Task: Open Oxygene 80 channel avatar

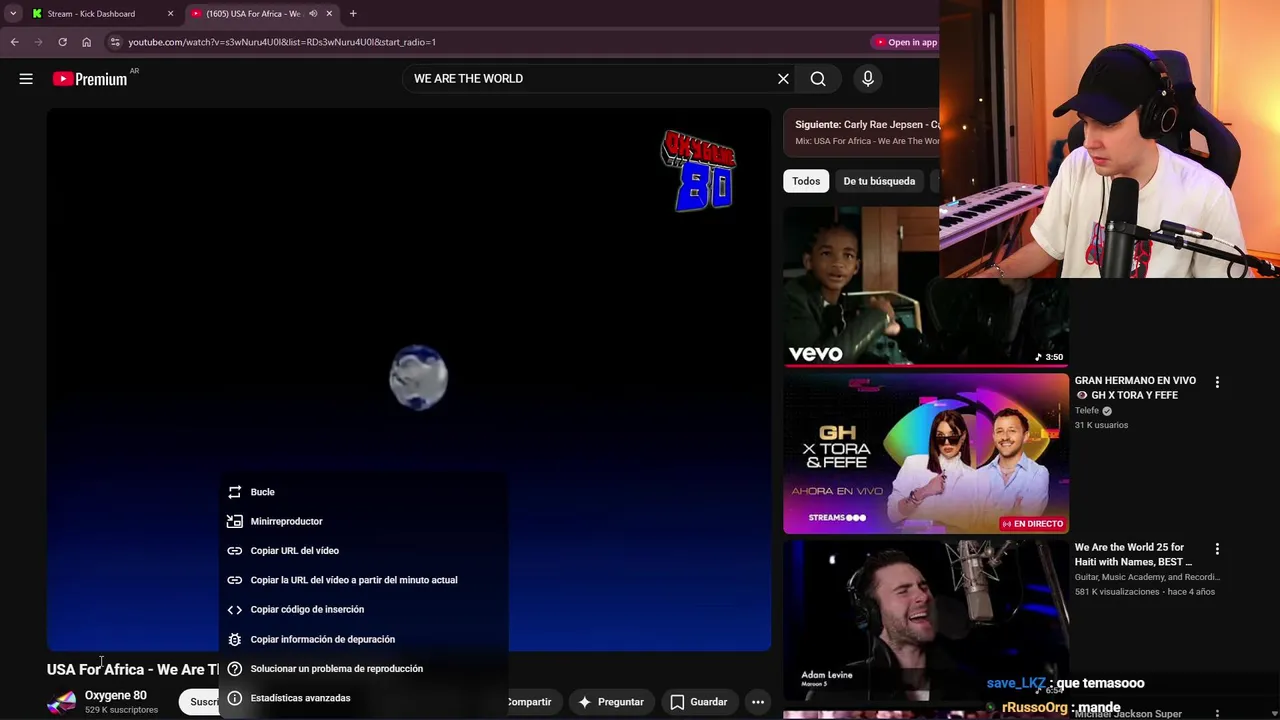Action: [62, 702]
